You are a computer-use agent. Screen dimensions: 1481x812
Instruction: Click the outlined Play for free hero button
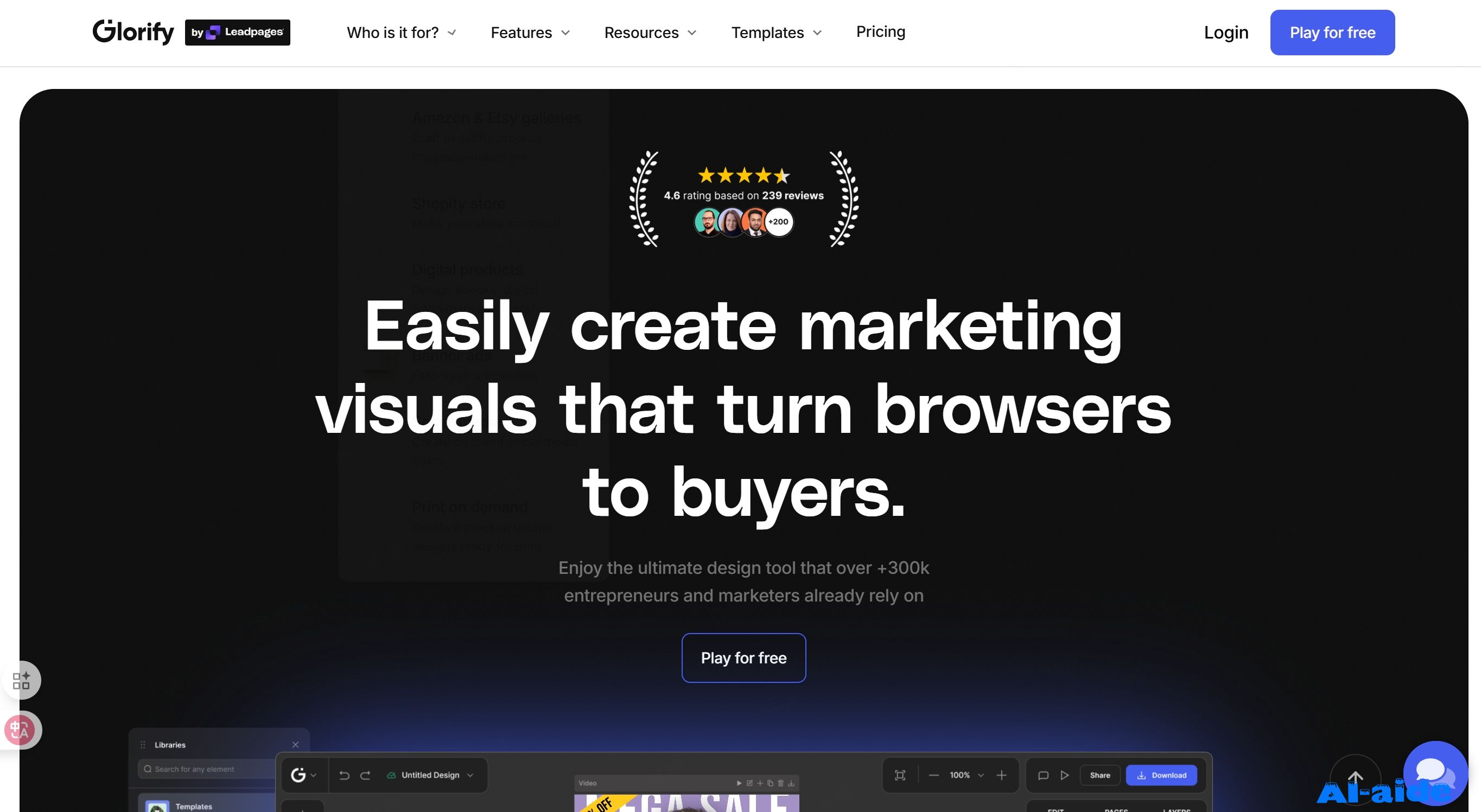click(743, 657)
